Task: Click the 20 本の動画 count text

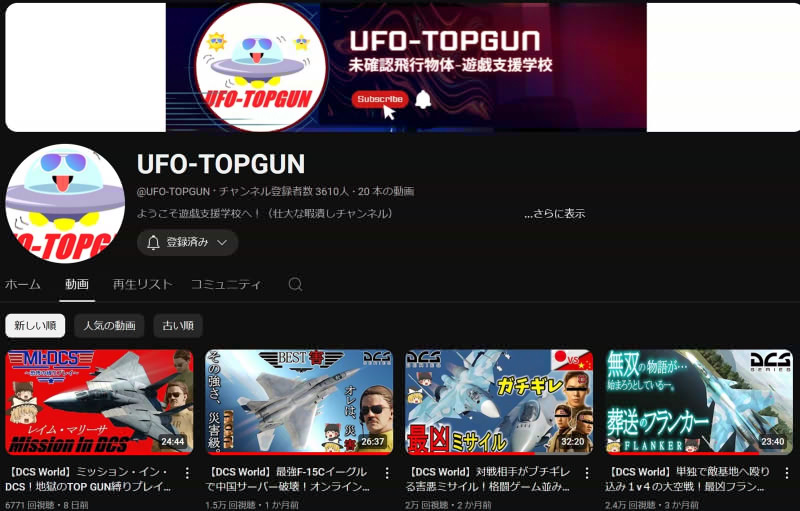Action: (386, 192)
